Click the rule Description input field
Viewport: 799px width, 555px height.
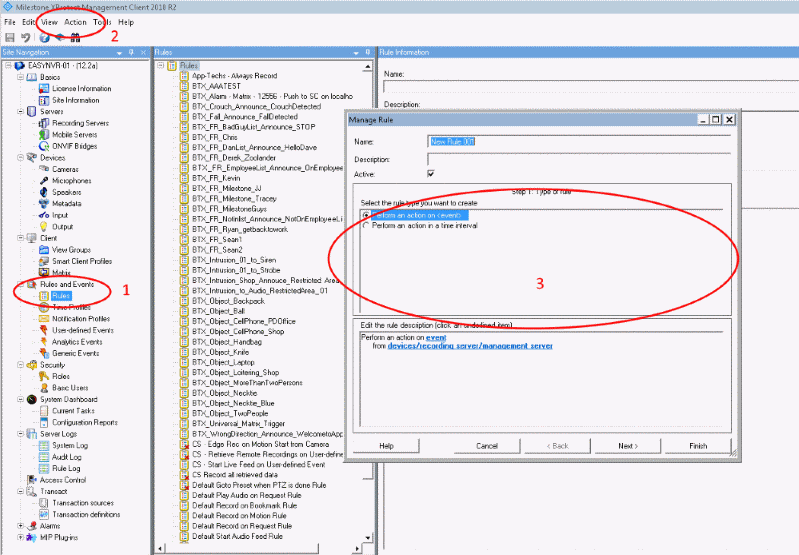(579, 160)
